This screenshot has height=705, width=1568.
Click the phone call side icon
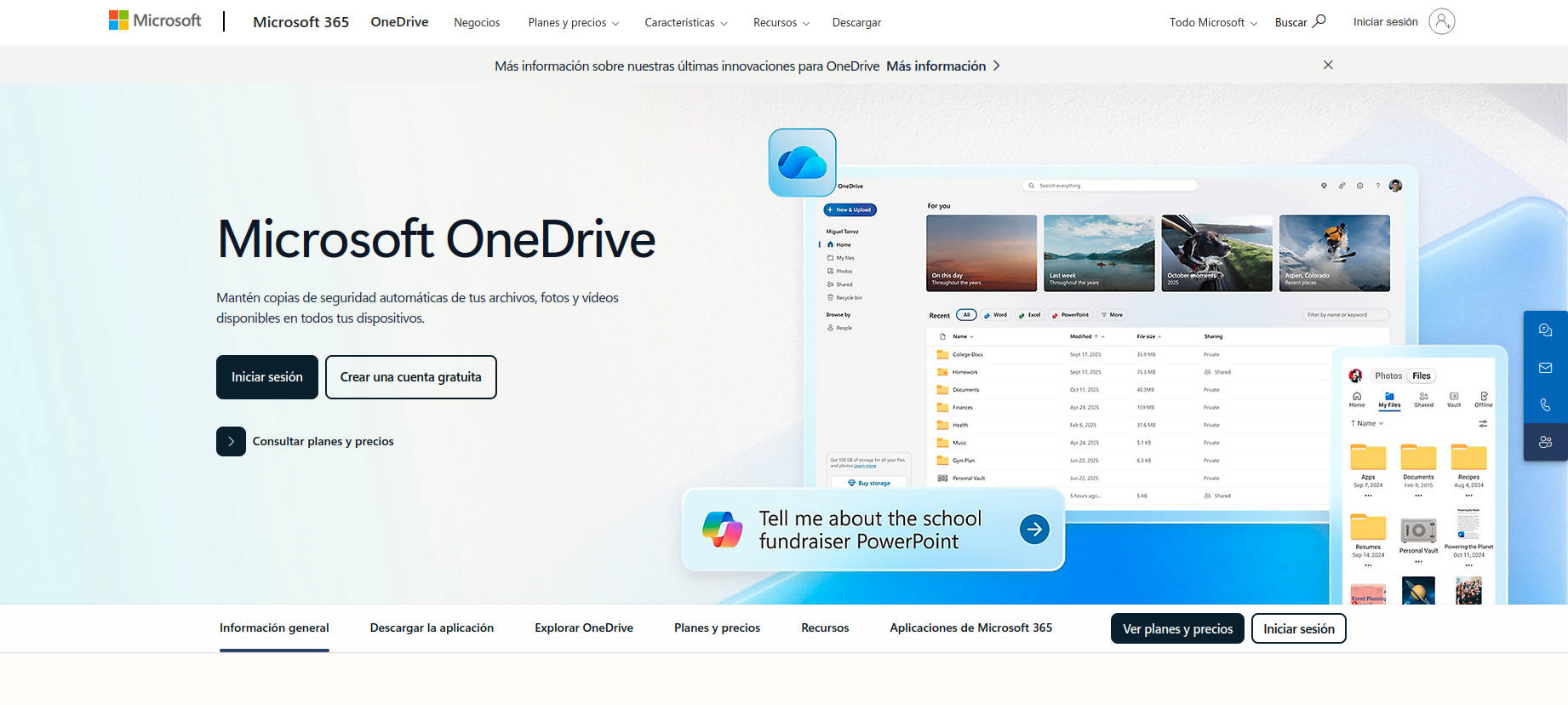tap(1545, 405)
